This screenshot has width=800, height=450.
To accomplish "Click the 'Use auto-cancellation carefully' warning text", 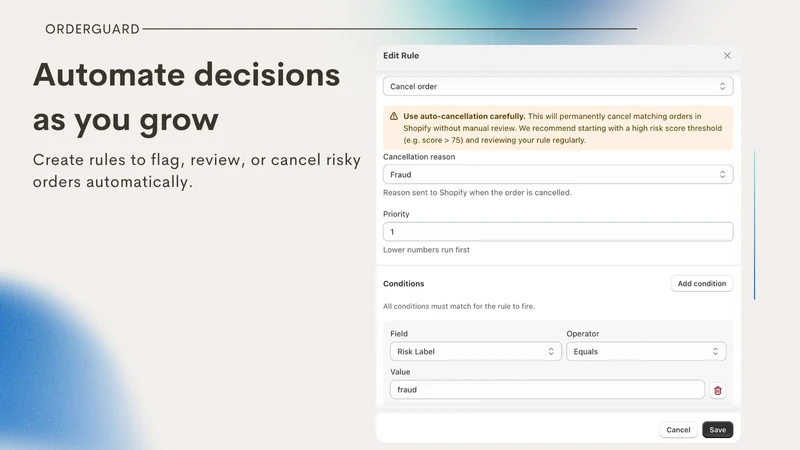I will pyautogui.click(x=464, y=116).
